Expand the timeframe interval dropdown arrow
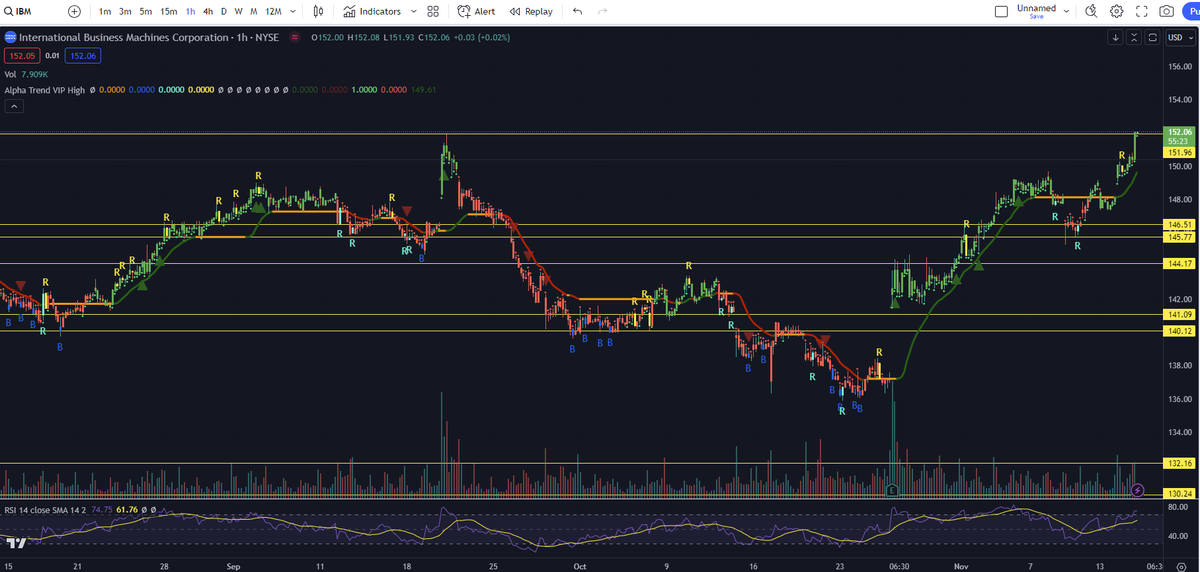The image size is (1200, 572). point(292,12)
